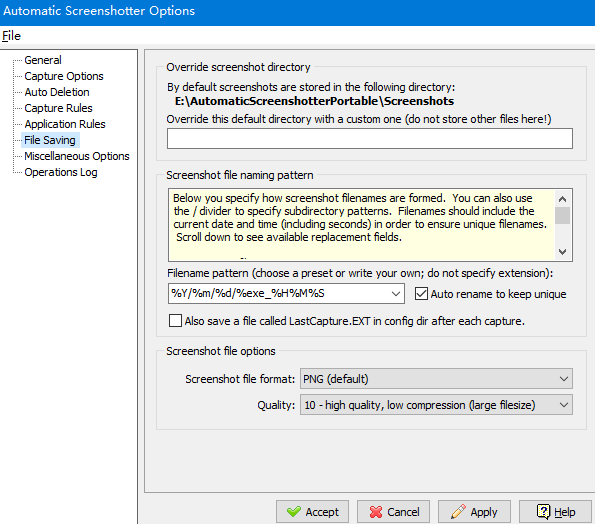595x524 pixels.
Task: Expand the Filename pattern preset dropdown
Action: pyautogui.click(x=396, y=294)
